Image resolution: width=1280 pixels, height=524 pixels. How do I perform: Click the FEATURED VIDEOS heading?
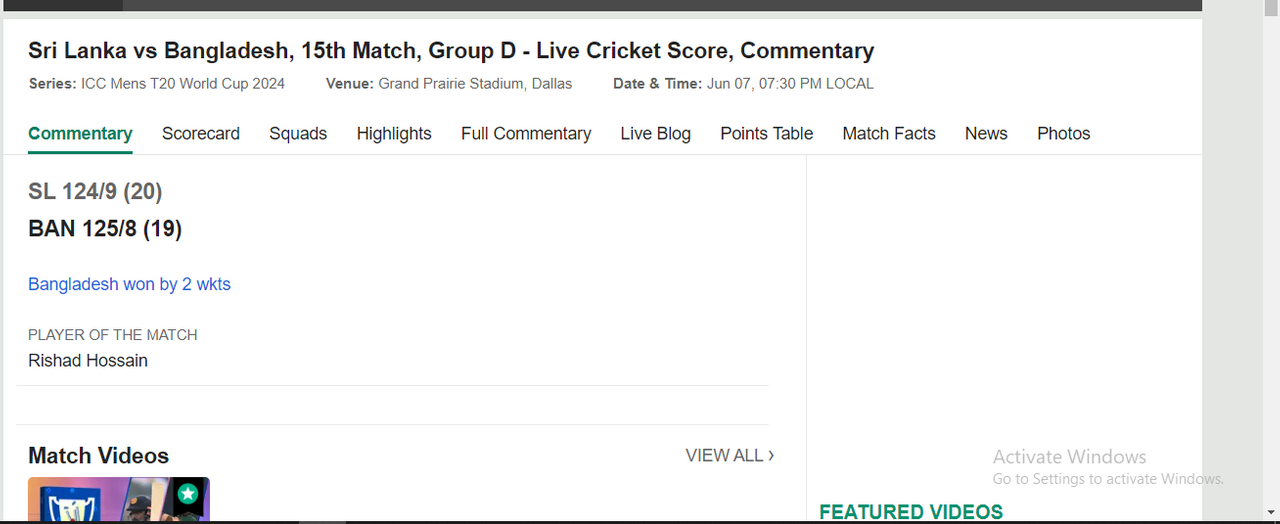click(911, 512)
